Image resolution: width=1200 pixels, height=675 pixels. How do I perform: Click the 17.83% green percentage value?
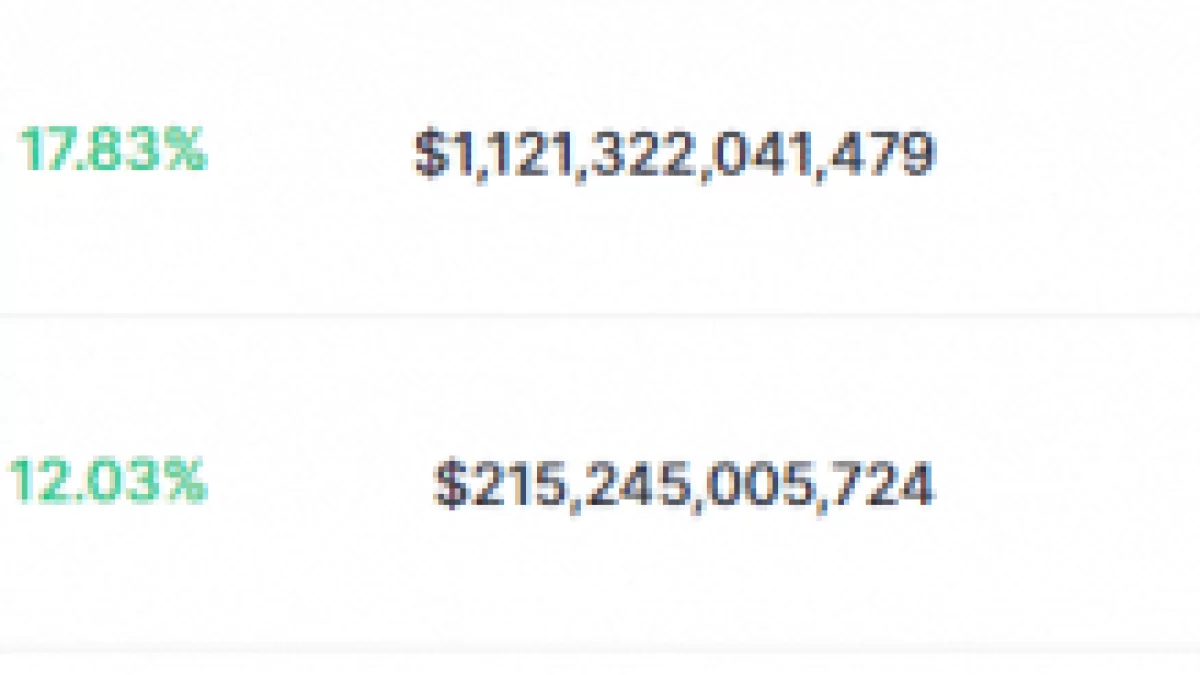click(x=113, y=151)
